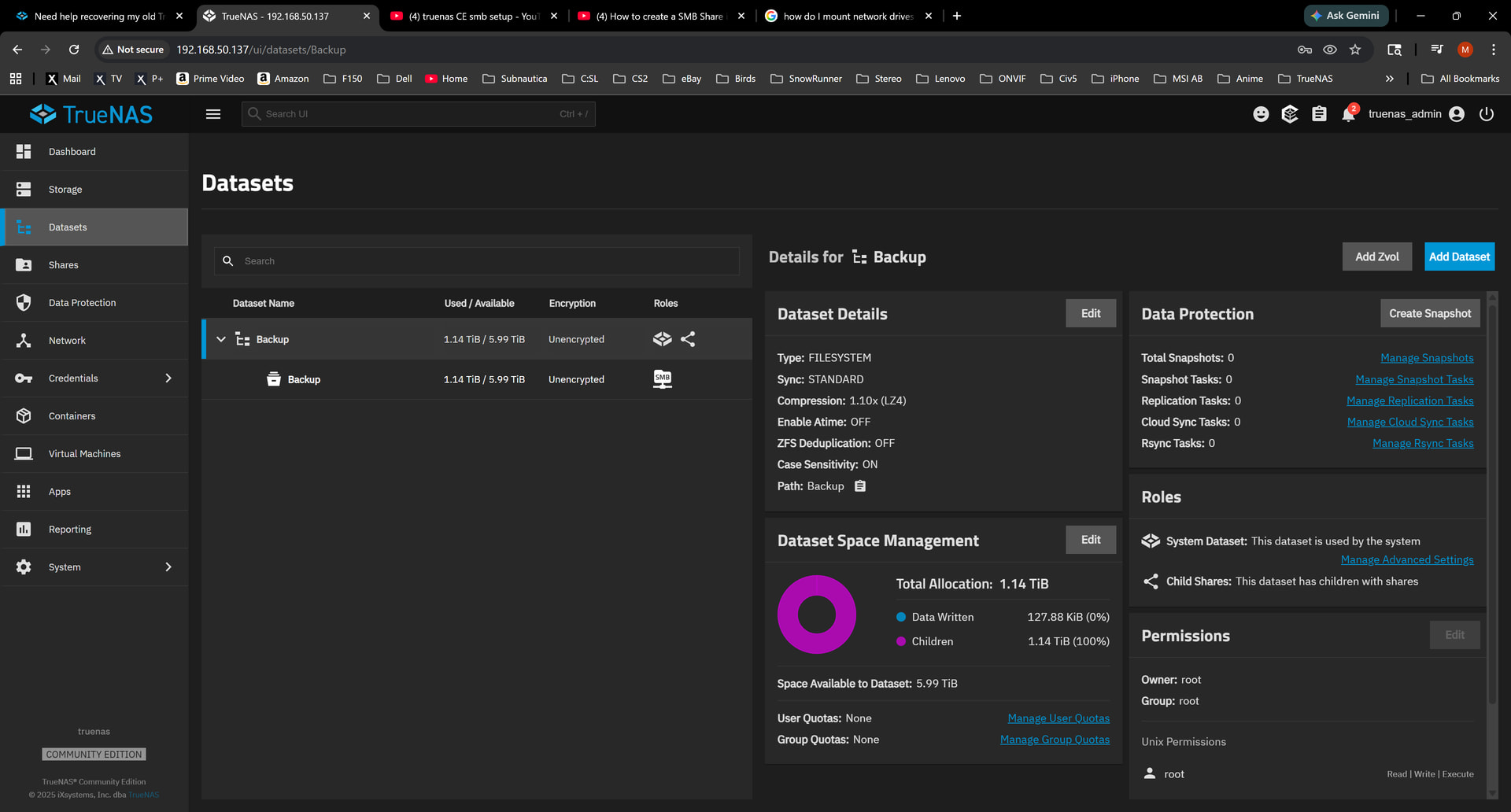Open Manage Snapshot Tasks link
Image resolution: width=1511 pixels, height=812 pixels.
[1414, 379]
